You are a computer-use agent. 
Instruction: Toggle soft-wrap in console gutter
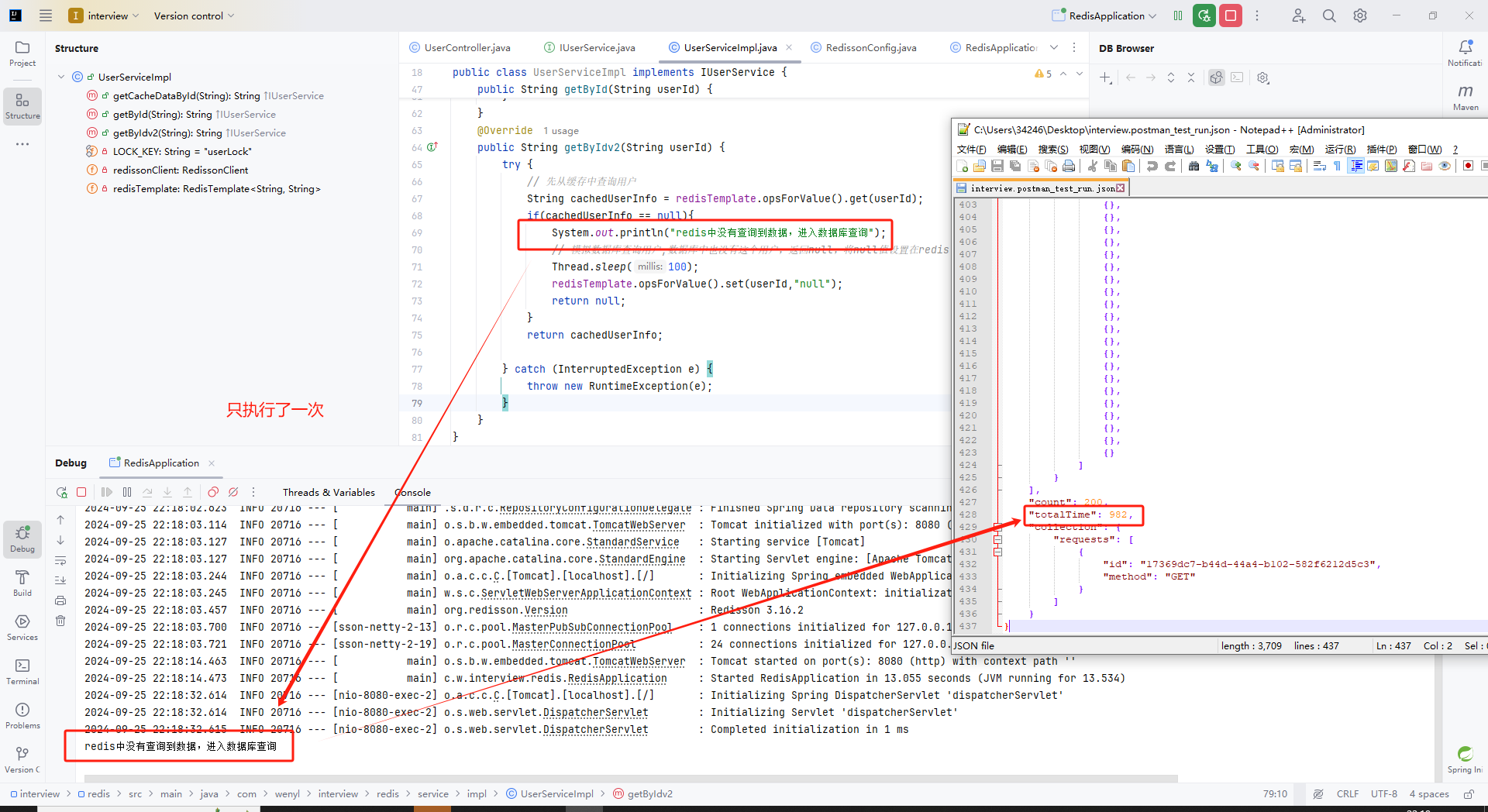coord(60,560)
